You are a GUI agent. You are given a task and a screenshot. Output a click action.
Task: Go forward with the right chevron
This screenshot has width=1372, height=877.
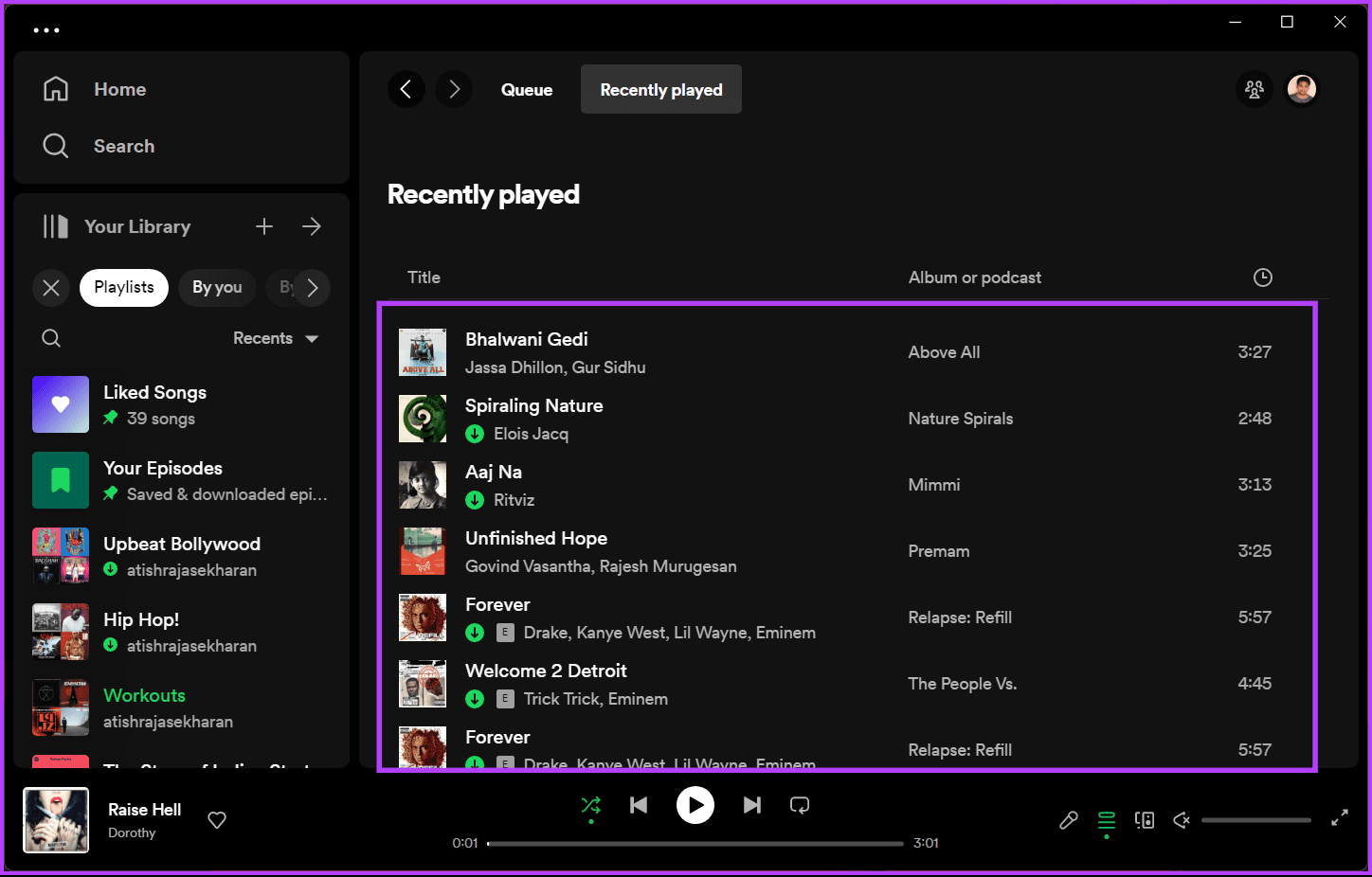454,89
